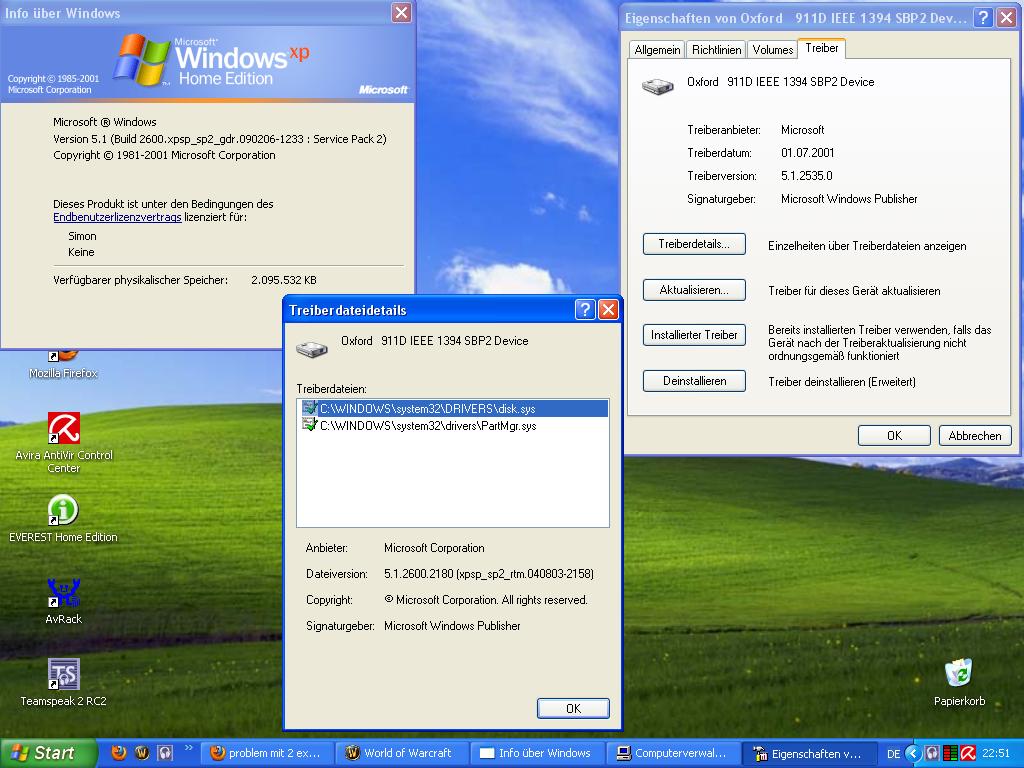
Task: Close the Eigenschaften von Oxford window
Action: click(x=1006, y=18)
